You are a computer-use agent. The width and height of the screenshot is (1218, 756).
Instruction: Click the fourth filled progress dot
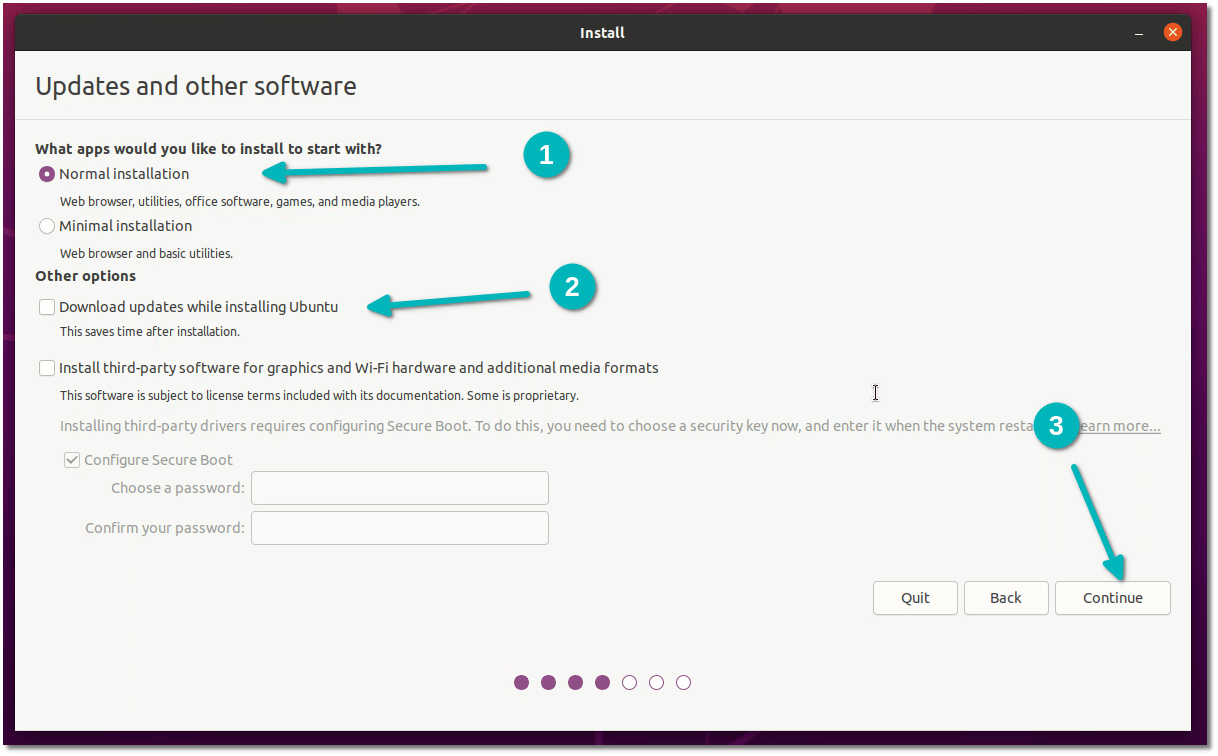coord(602,682)
